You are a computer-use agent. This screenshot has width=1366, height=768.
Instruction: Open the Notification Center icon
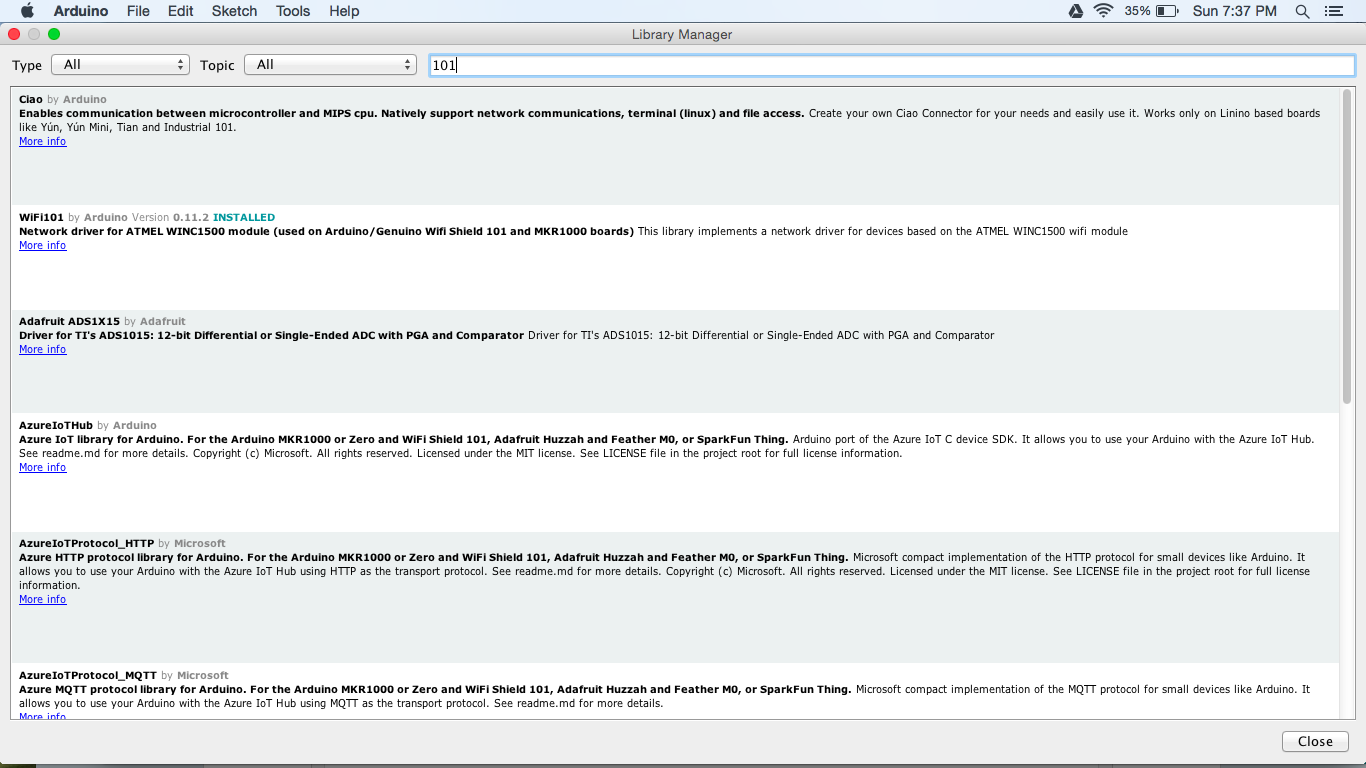(1333, 11)
